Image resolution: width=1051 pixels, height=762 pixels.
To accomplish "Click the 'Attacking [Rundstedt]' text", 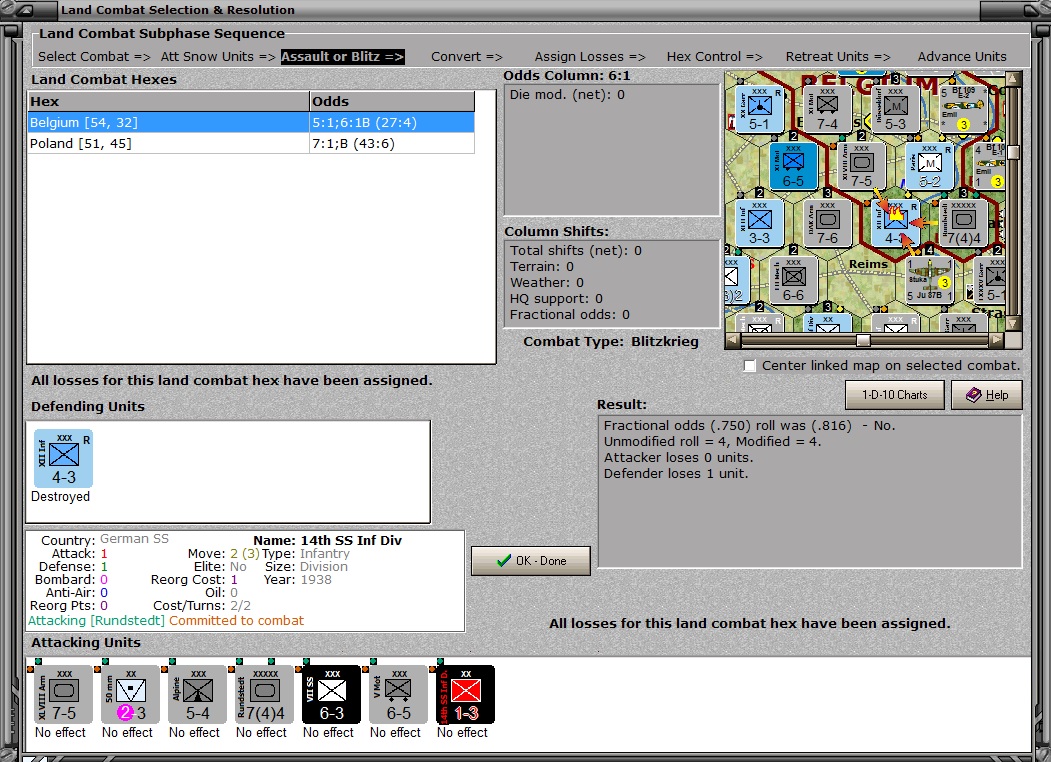I will pos(96,621).
